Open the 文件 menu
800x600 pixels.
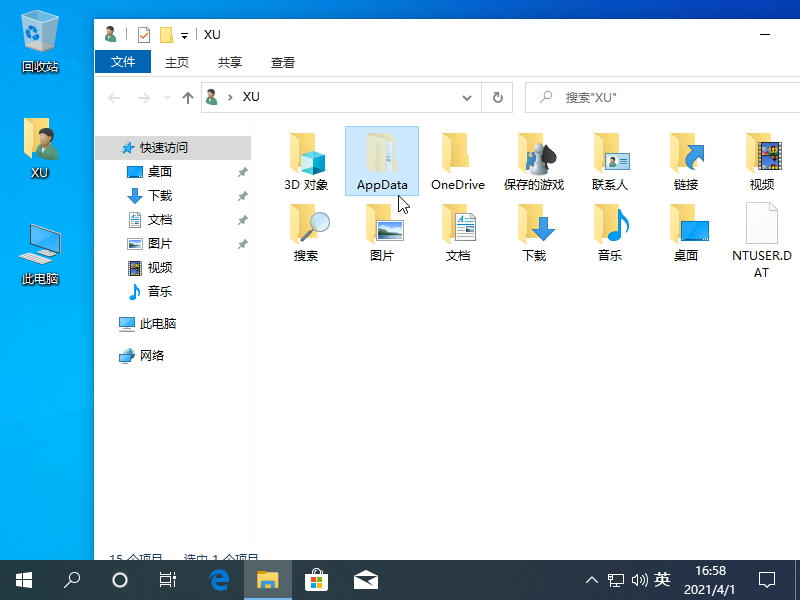point(122,61)
